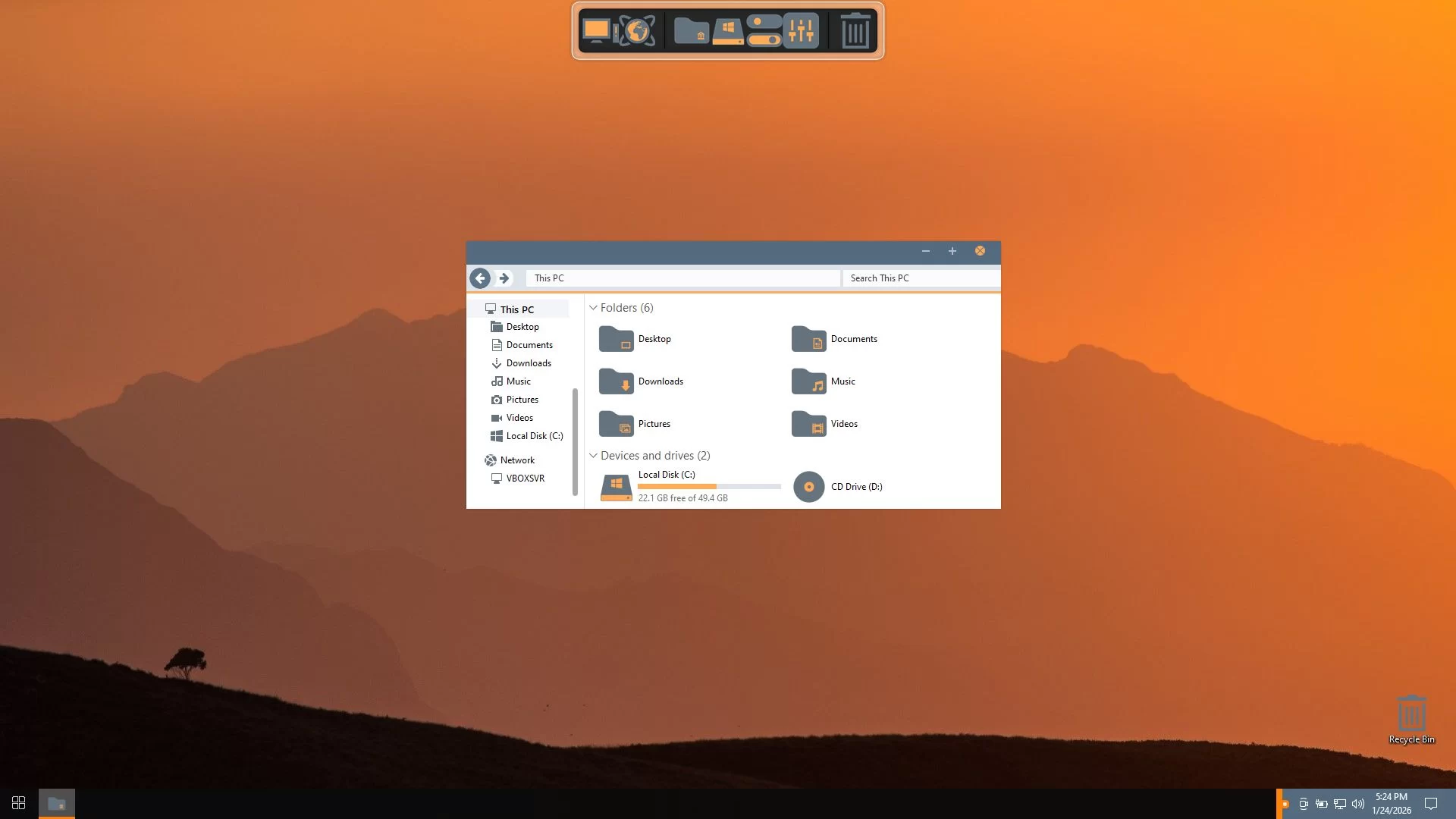
Task: Open the Recycle Bin desktop icon
Action: click(1411, 714)
